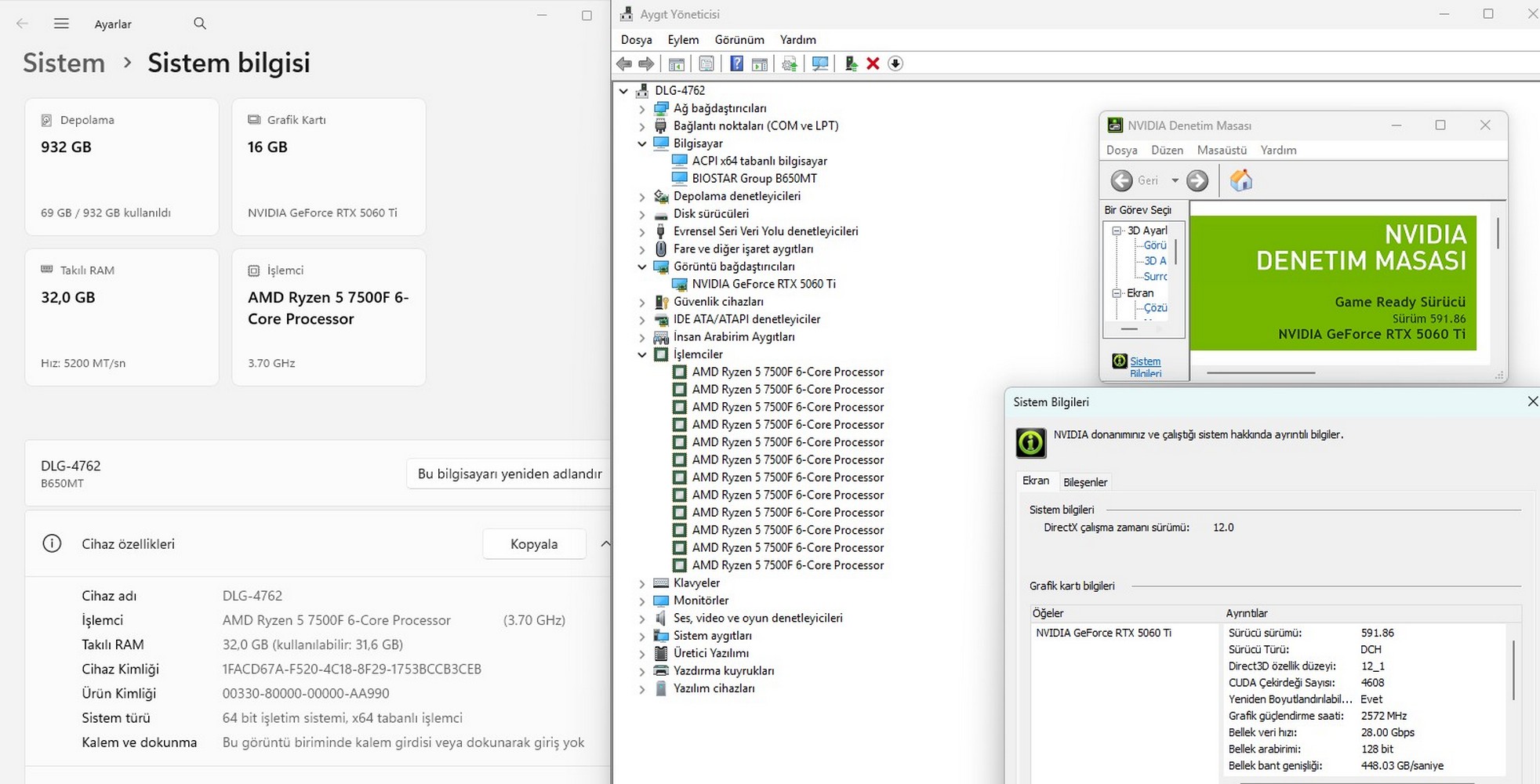Click Bu bilgisayarı yeniden adlandır button

click(509, 474)
